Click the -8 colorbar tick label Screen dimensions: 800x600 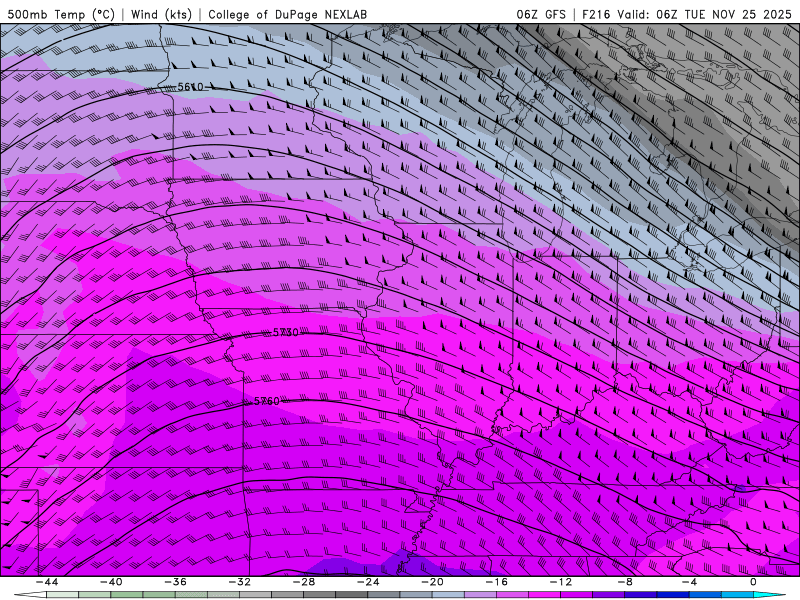[625, 582]
